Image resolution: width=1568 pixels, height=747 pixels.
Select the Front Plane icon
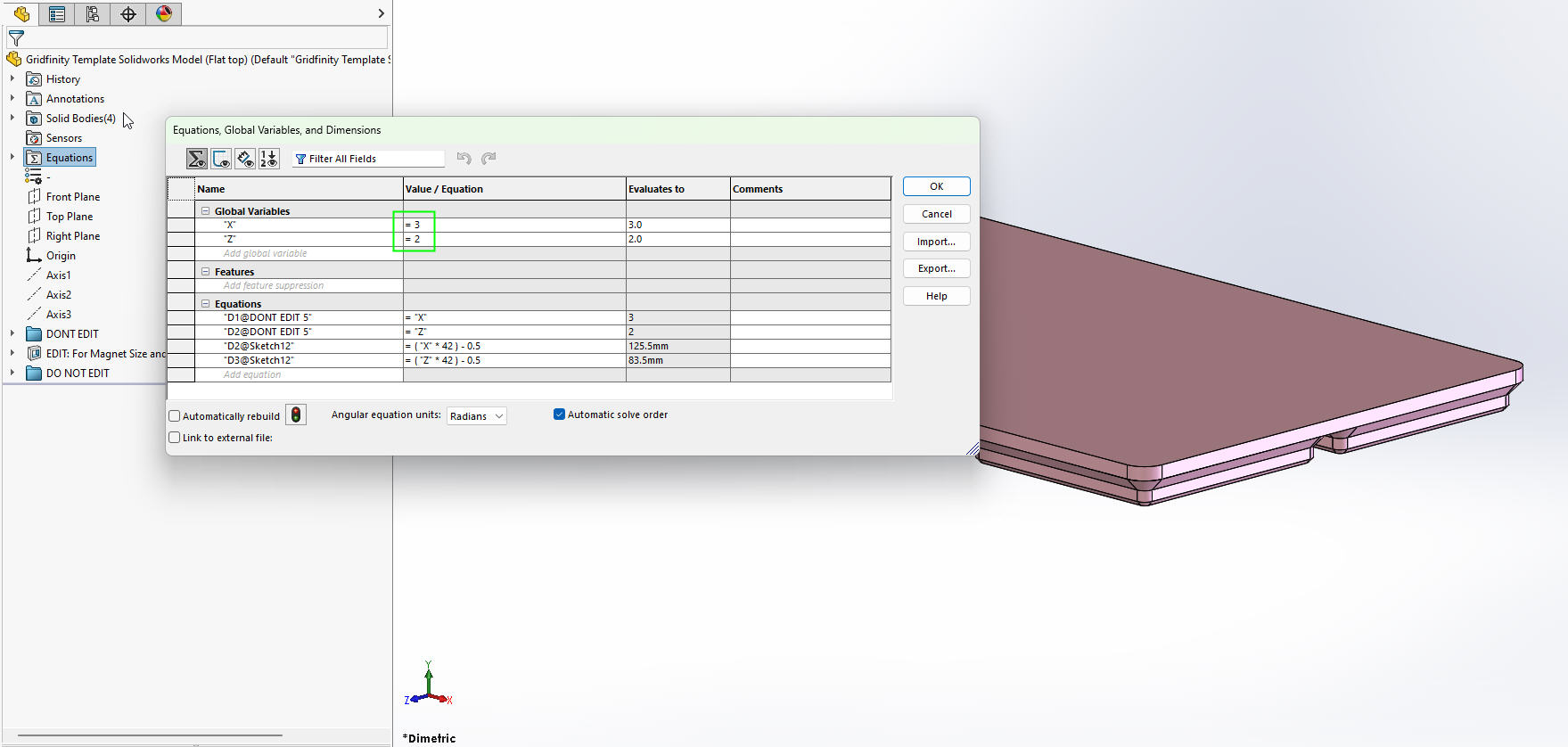coord(34,197)
